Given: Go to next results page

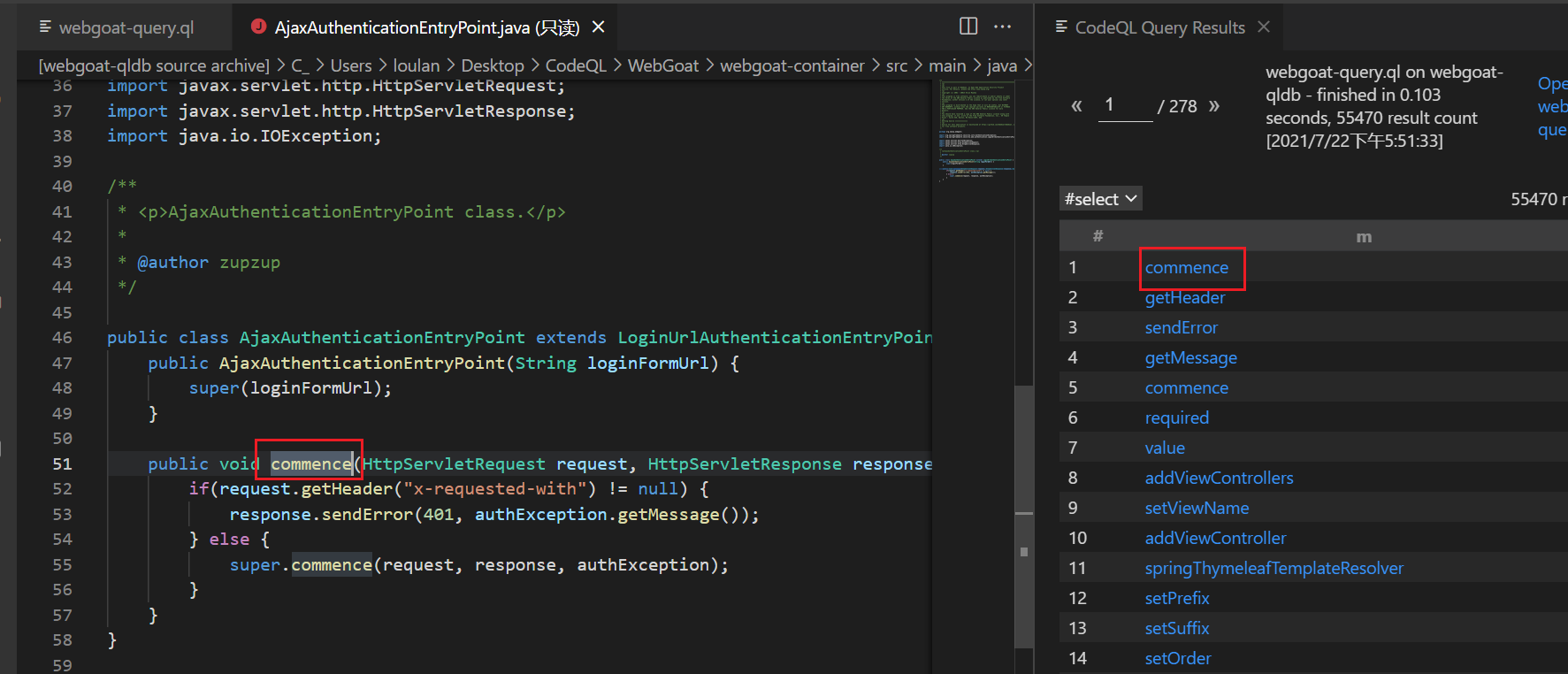Looking at the screenshot, I should click(1214, 106).
